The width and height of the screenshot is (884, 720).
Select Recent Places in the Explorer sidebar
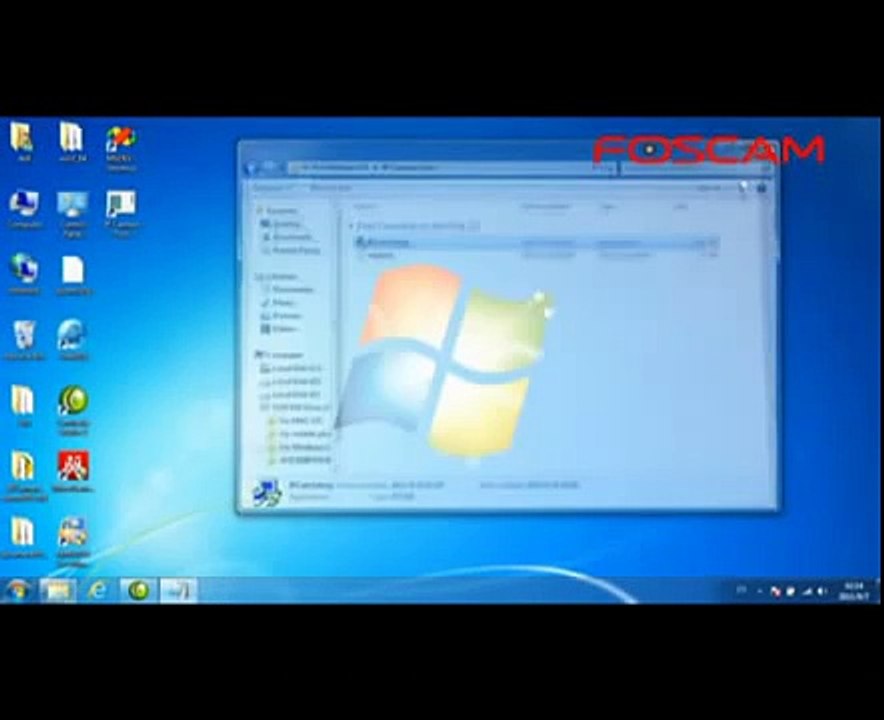291,250
